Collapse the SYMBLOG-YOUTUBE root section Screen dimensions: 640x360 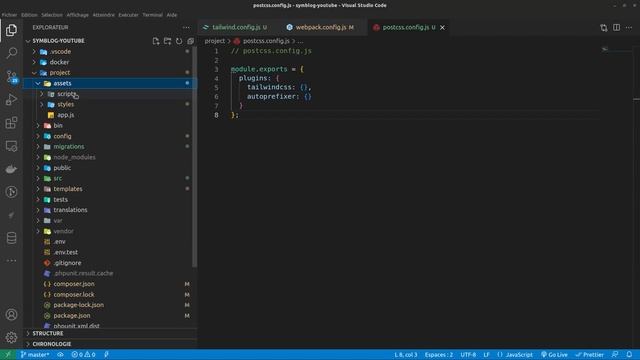tap(58, 41)
